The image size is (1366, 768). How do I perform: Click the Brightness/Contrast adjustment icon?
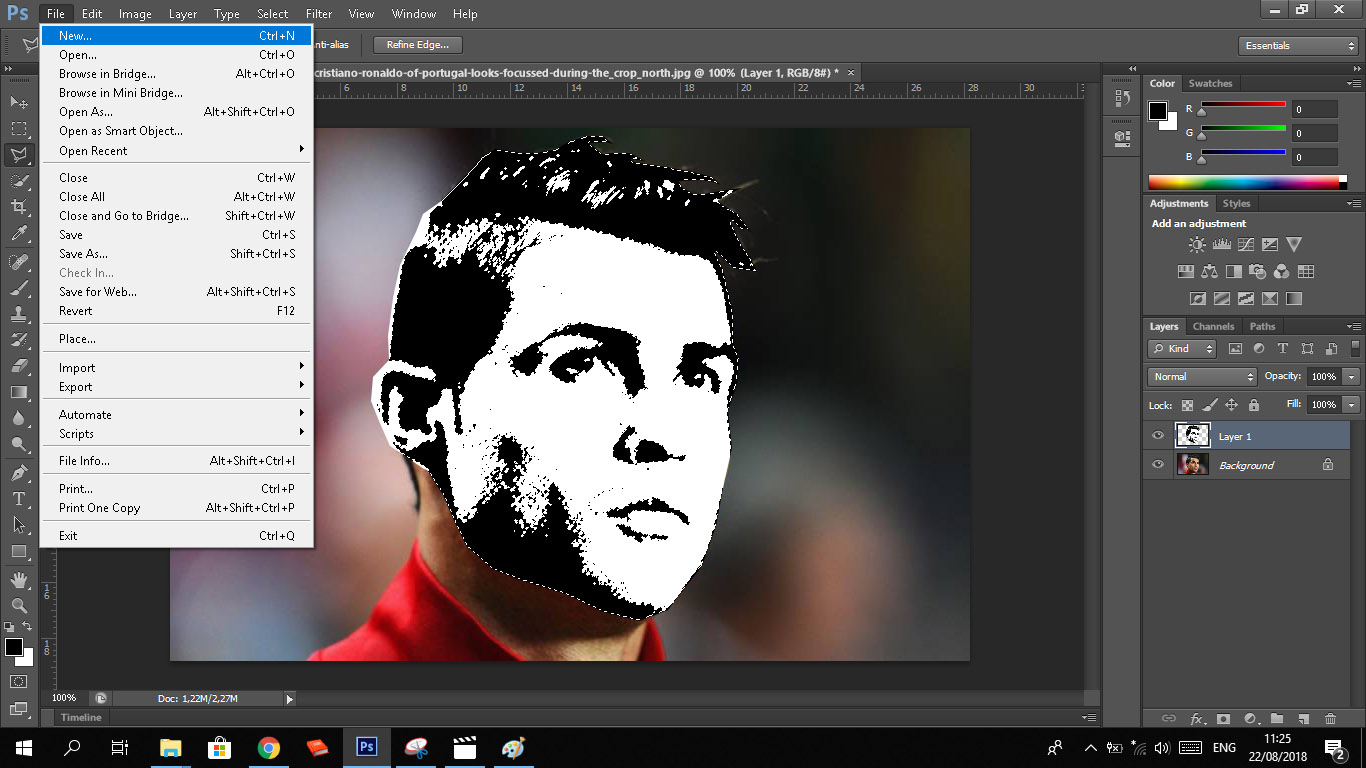(1197, 245)
